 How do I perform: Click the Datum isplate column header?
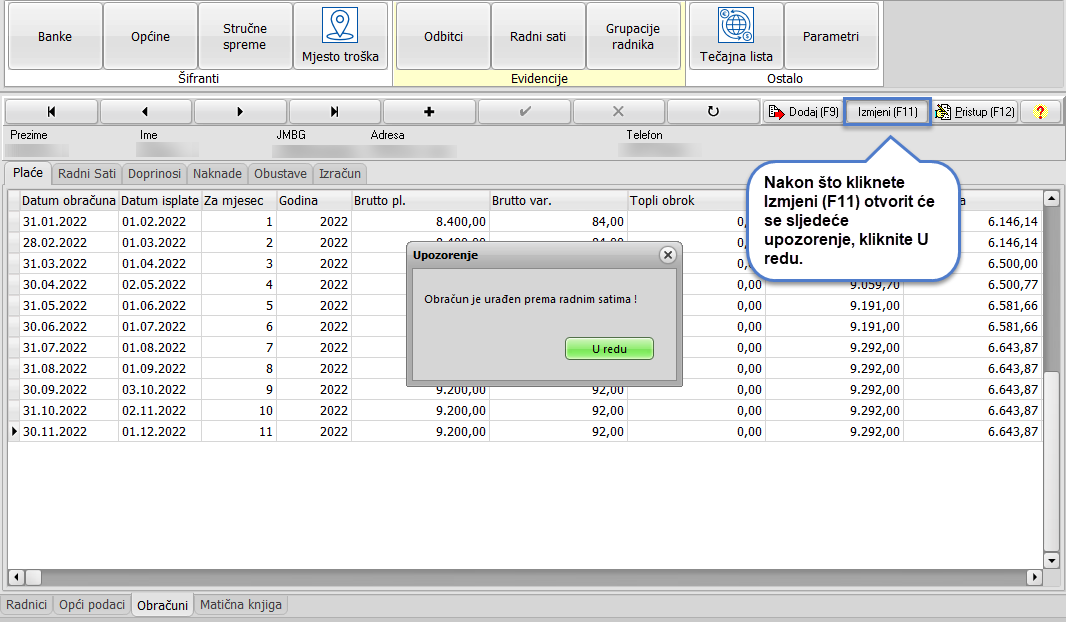point(160,201)
